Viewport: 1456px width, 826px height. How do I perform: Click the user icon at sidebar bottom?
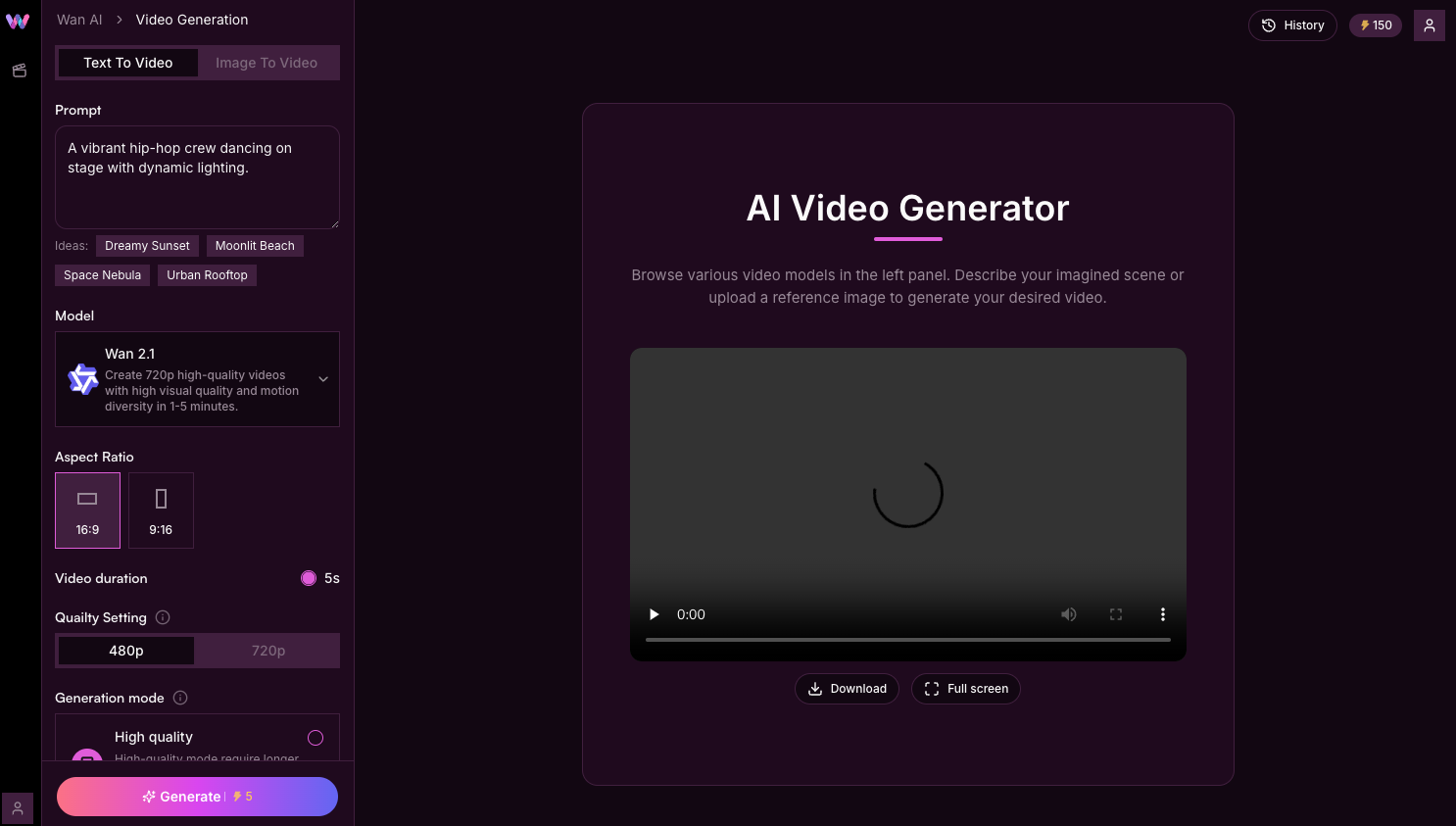click(x=18, y=808)
